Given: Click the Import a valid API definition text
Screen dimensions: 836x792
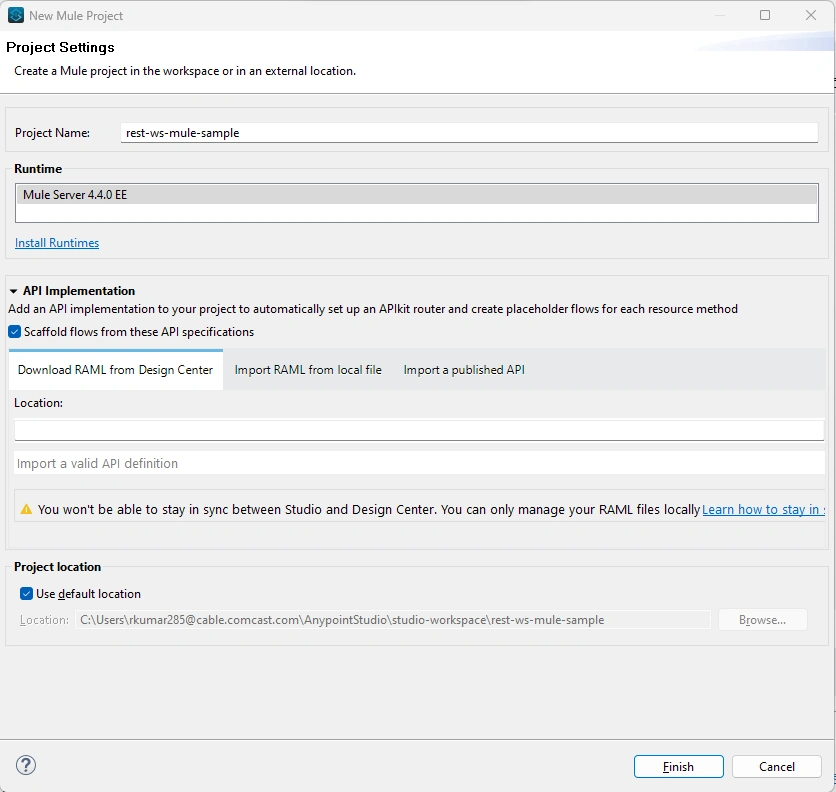Looking at the screenshot, I should tap(98, 463).
